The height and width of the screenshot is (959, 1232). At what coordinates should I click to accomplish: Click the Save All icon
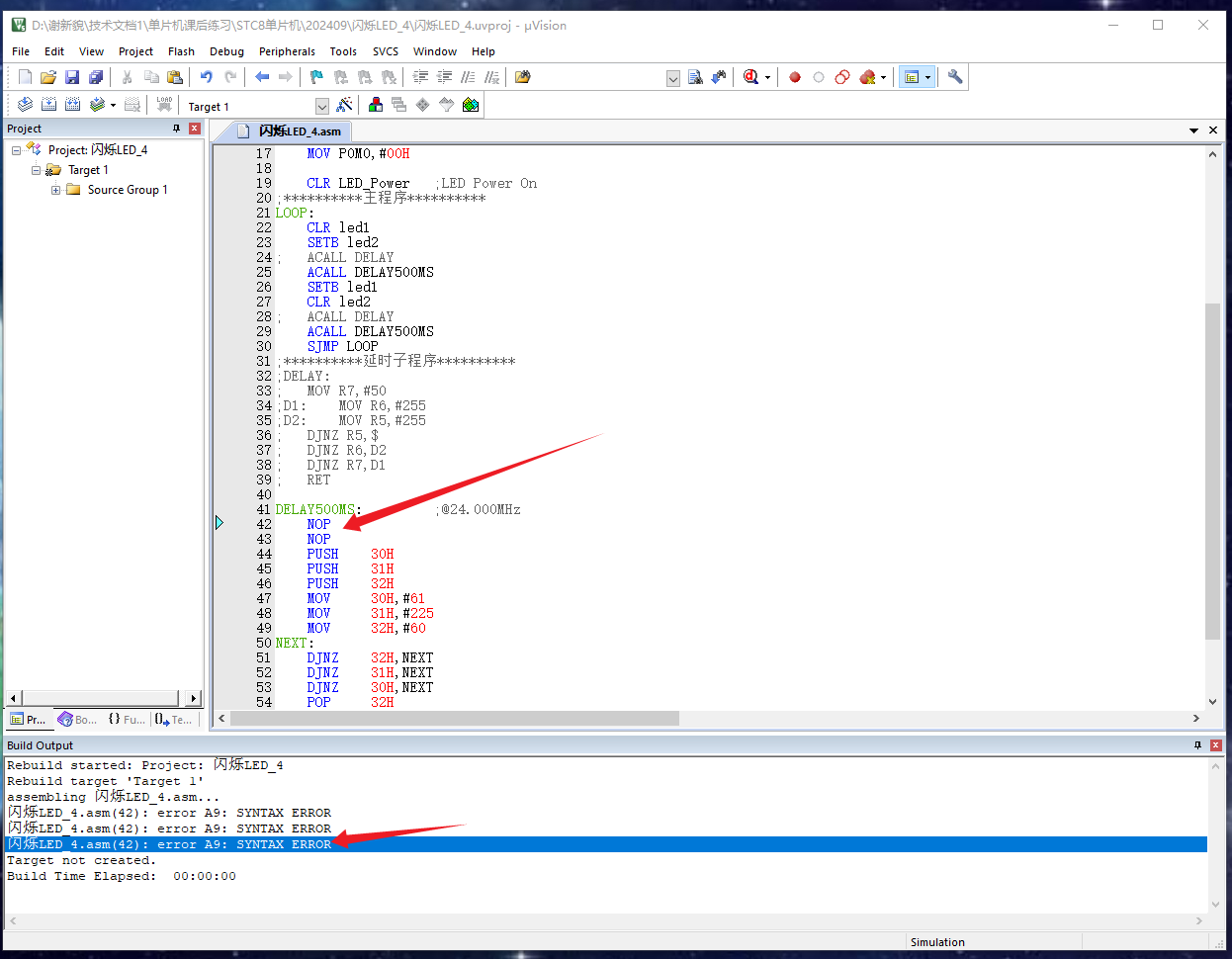[x=96, y=77]
